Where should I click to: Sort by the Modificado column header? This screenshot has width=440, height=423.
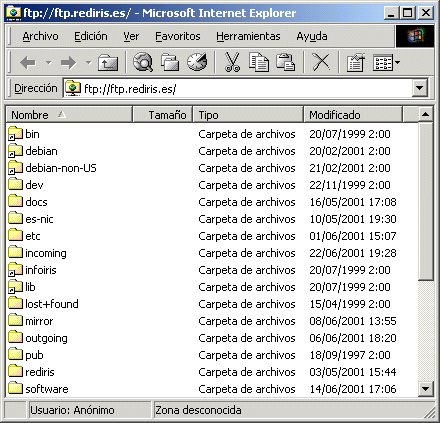point(353,115)
